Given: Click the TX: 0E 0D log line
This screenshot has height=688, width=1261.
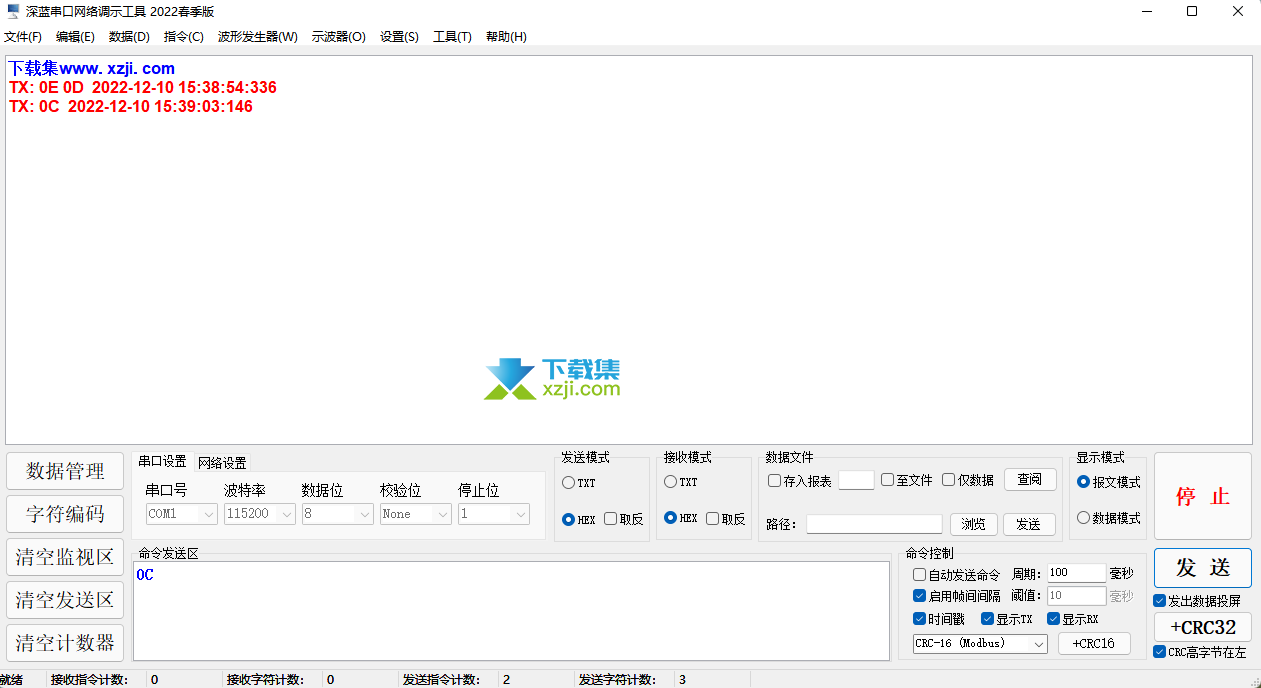Looking at the screenshot, I should click(142, 88).
